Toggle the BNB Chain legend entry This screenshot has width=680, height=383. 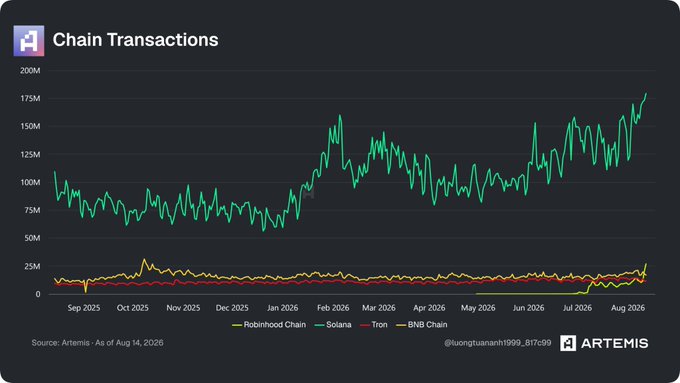[x=422, y=324]
